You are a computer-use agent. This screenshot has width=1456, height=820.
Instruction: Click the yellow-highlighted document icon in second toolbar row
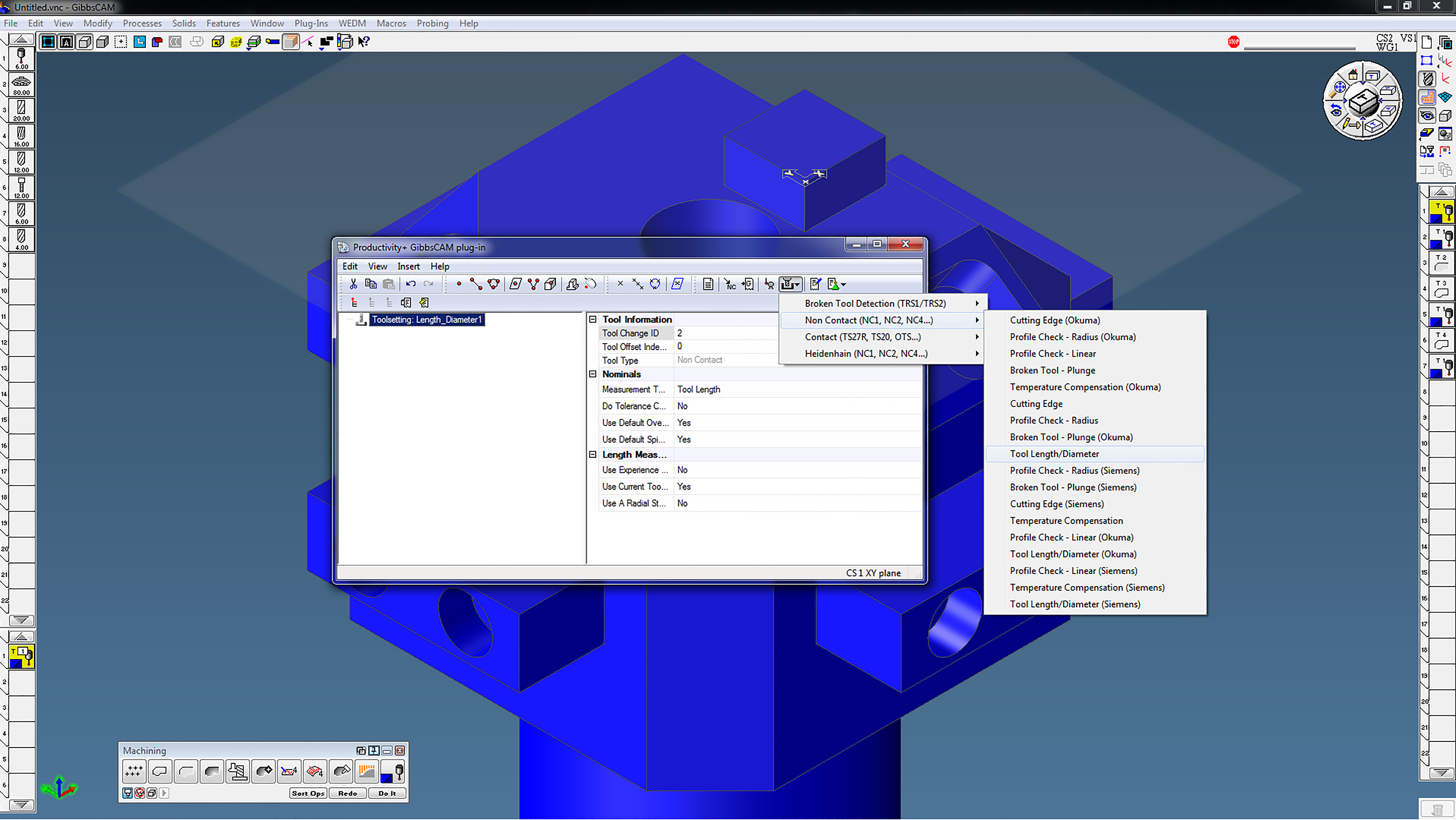[x=424, y=303]
